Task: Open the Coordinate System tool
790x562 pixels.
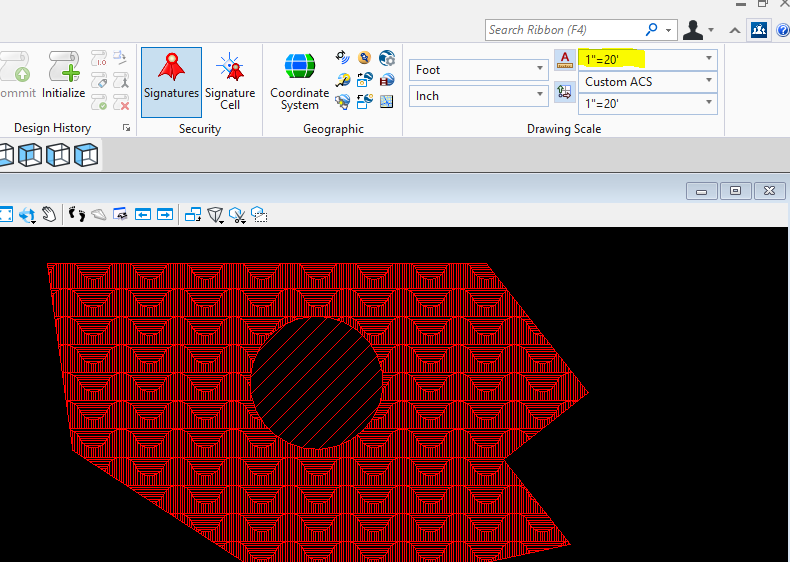Action: (x=300, y=82)
